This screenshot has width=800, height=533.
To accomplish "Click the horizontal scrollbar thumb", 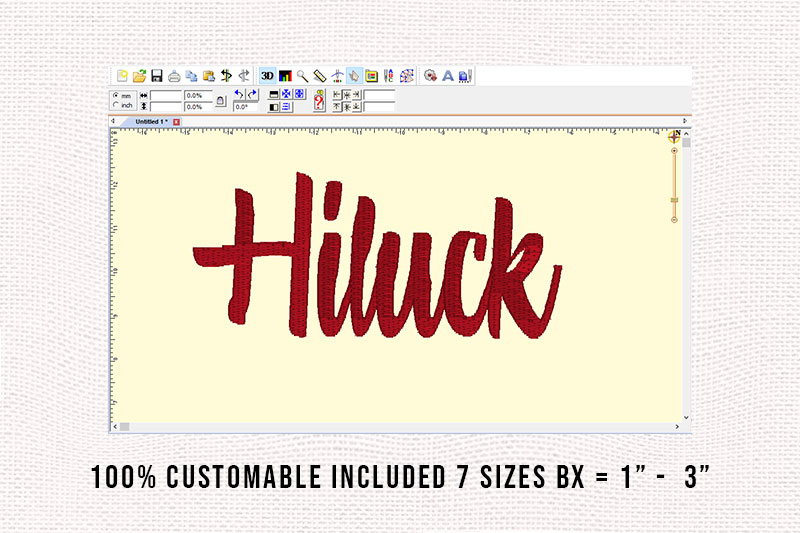I will pyautogui.click(x=124, y=426).
